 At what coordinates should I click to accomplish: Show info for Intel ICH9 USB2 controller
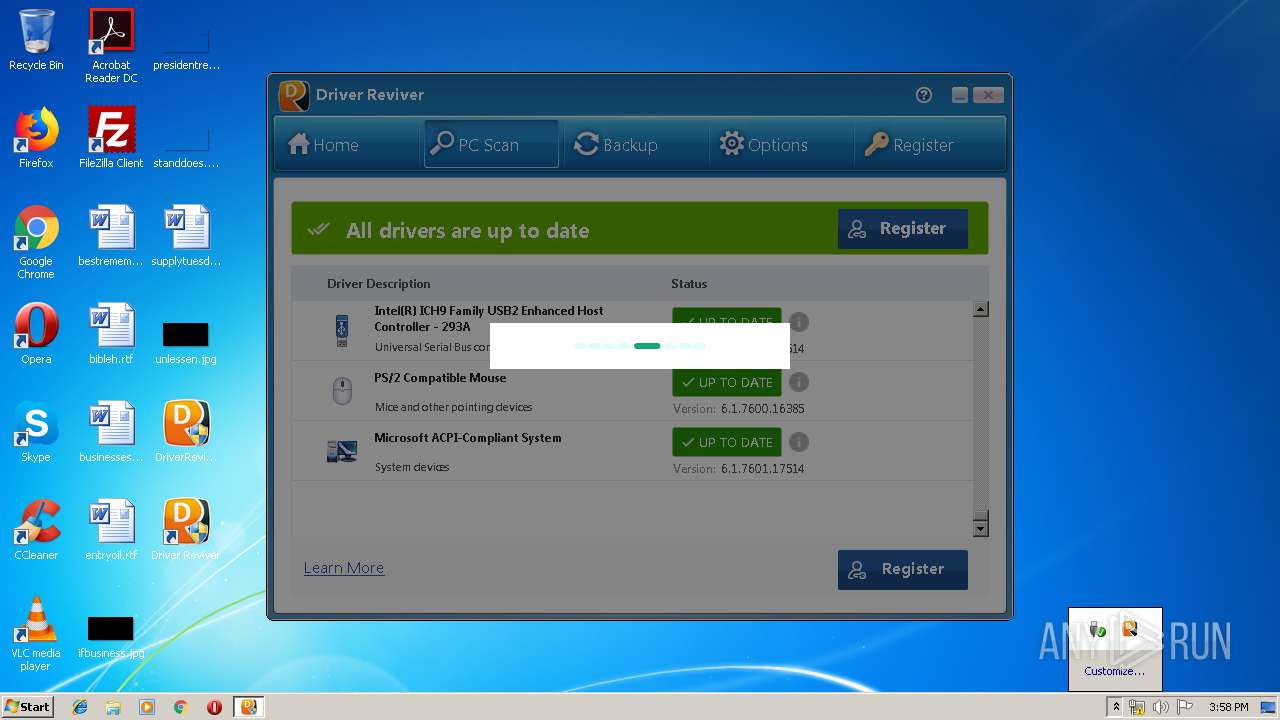(x=799, y=322)
